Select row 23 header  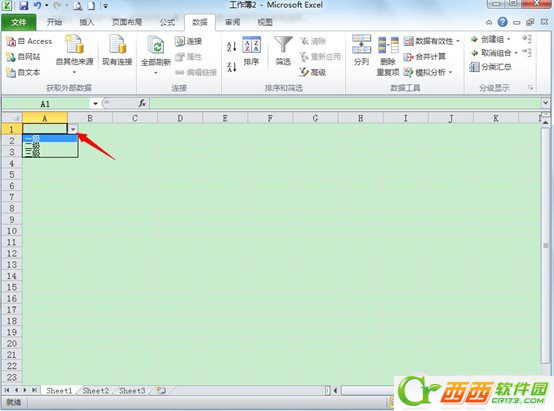coord(12,377)
